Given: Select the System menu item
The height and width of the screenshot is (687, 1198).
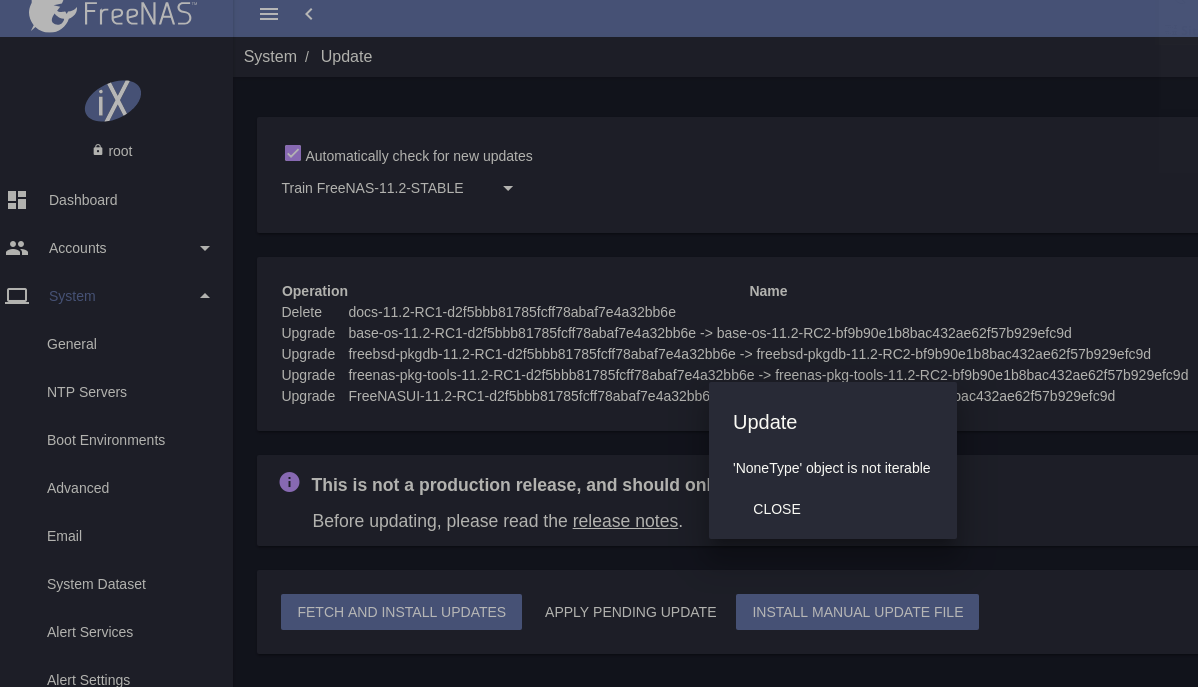Looking at the screenshot, I should pyautogui.click(x=72, y=297).
